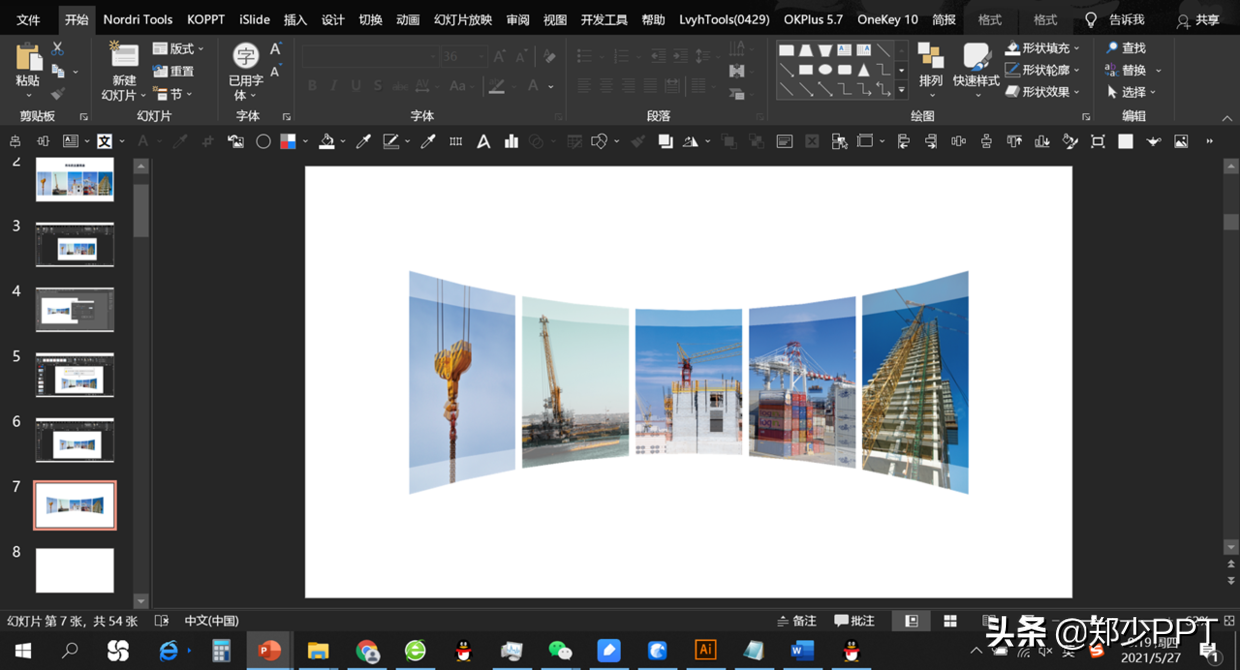Click the 共享 share button

click(x=1199, y=20)
